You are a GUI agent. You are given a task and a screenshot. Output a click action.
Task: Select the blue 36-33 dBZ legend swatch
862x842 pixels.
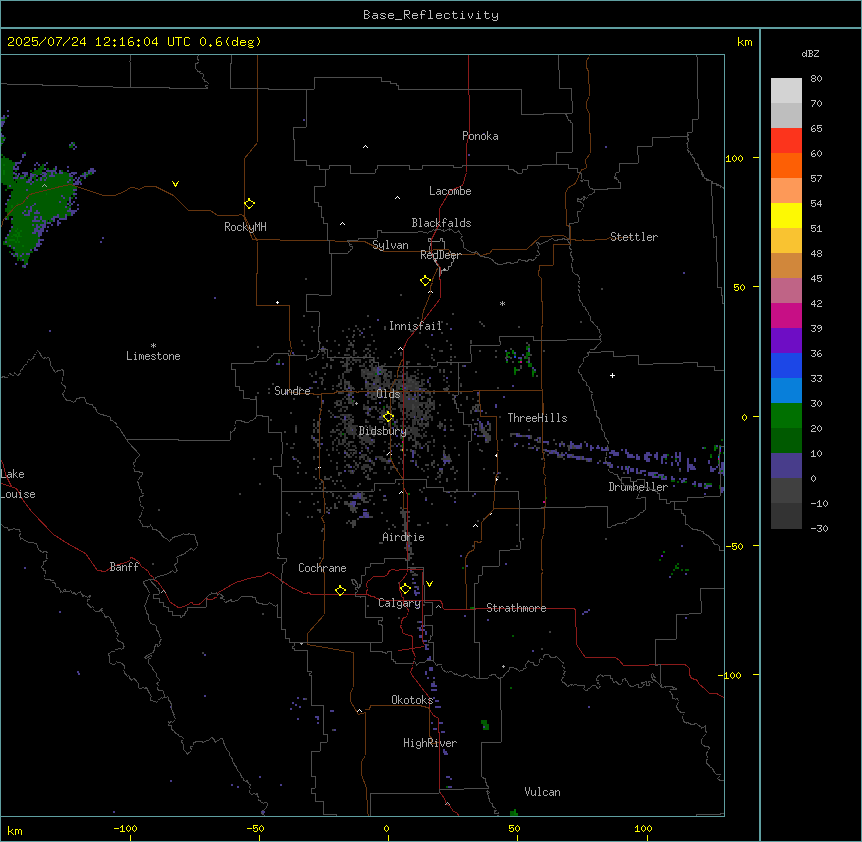coord(786,365)
